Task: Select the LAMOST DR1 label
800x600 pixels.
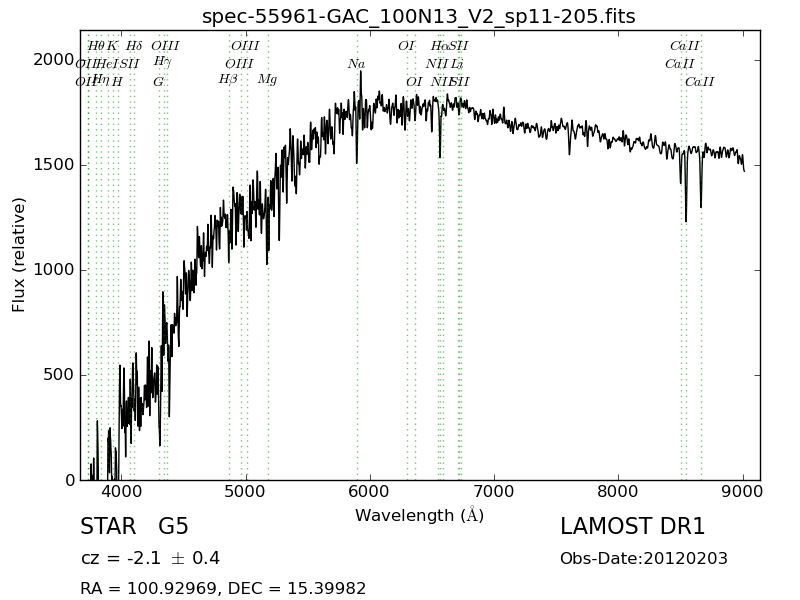Action: click(632, 526)
